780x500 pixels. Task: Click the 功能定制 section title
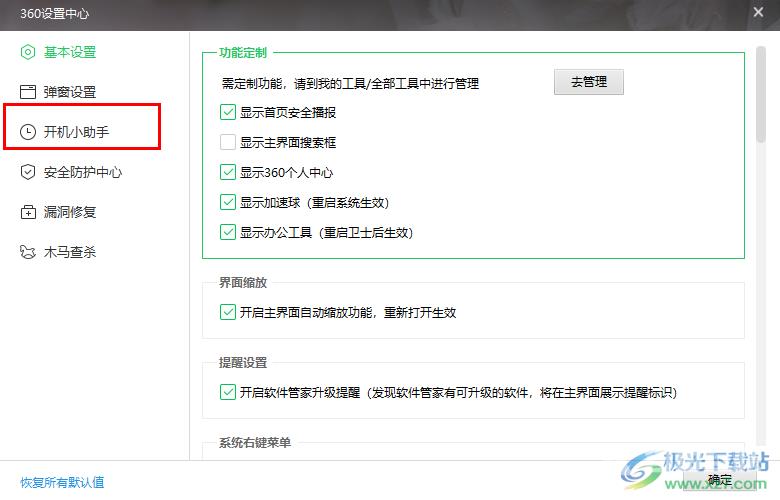pos(243,53)
